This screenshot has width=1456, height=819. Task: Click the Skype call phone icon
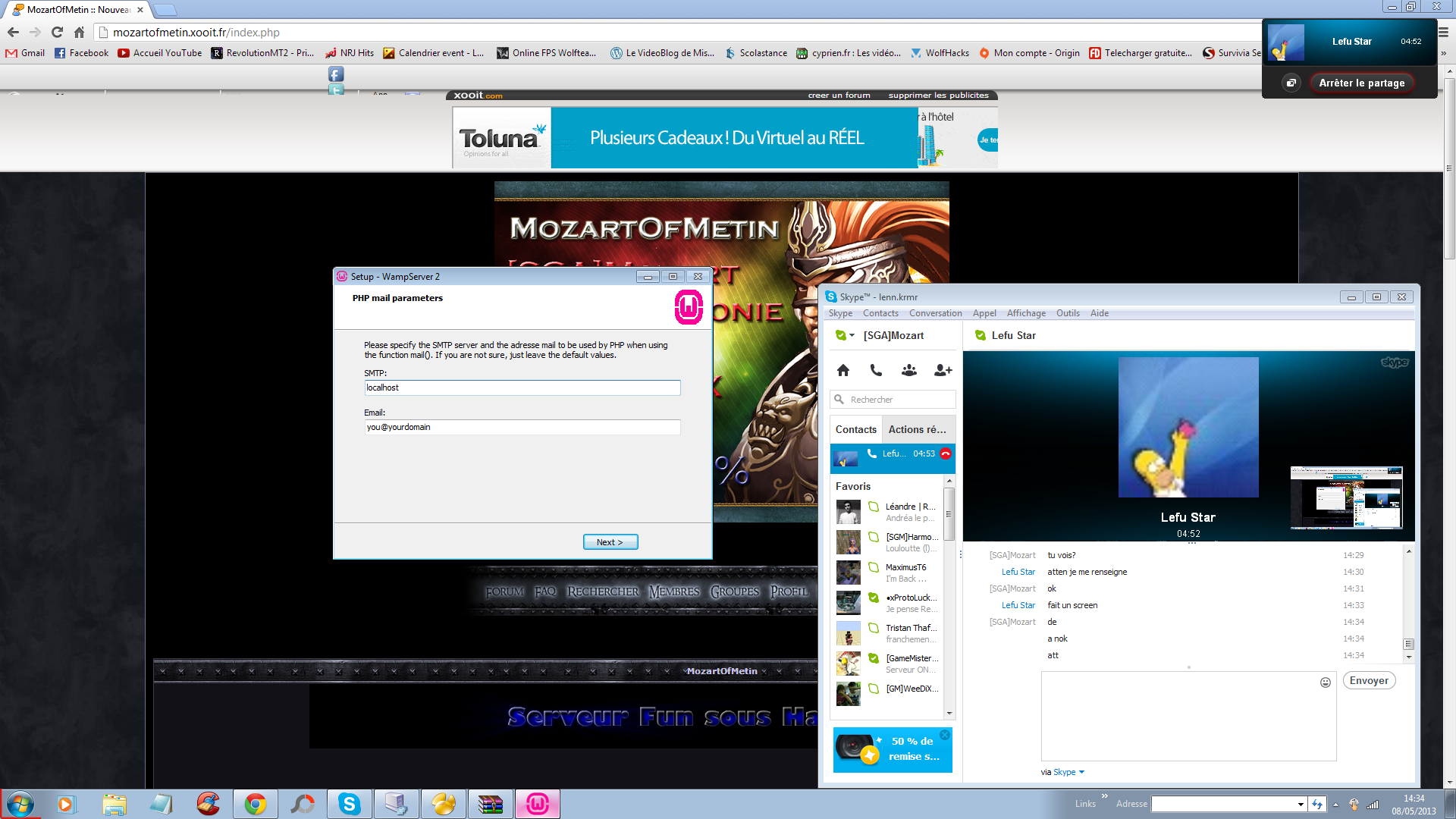(x=876, y=370)
